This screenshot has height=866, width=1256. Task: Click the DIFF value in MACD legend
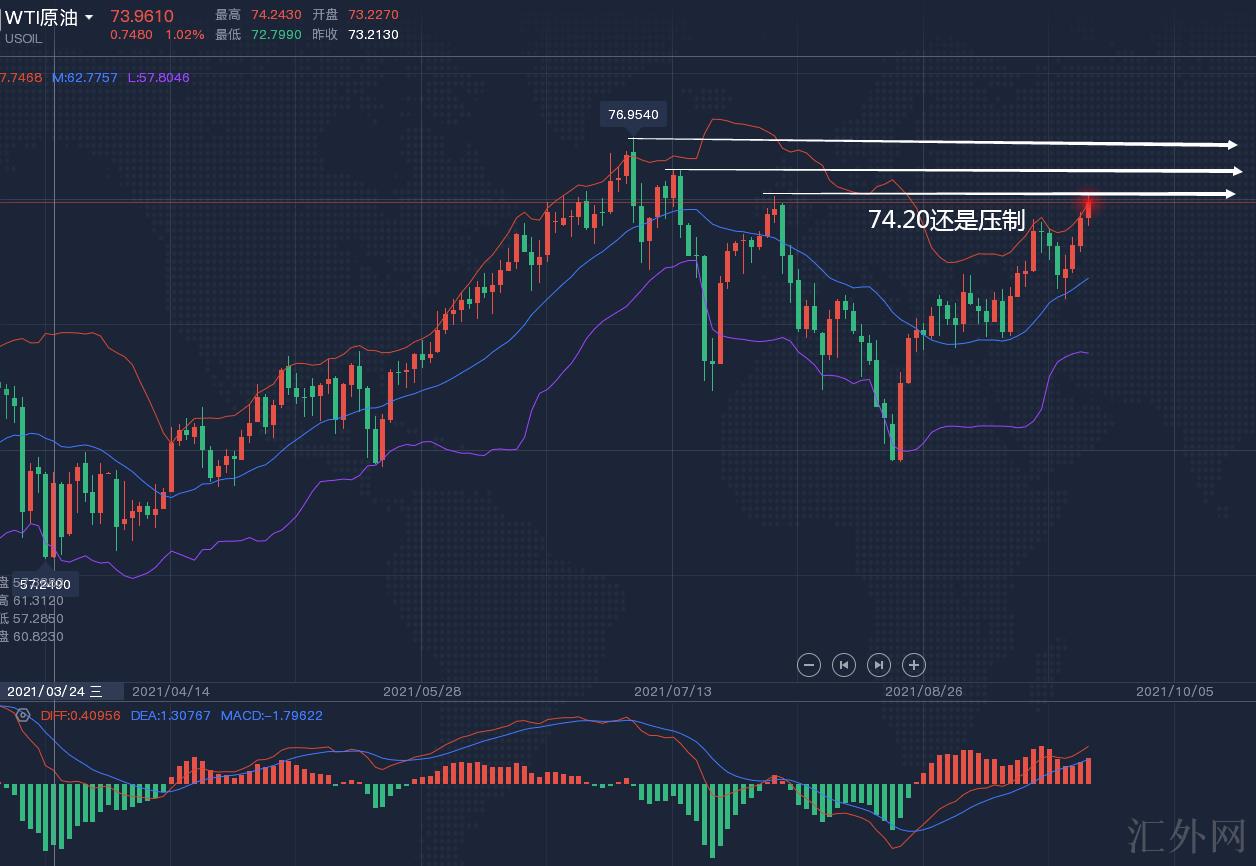click(80, 715)
